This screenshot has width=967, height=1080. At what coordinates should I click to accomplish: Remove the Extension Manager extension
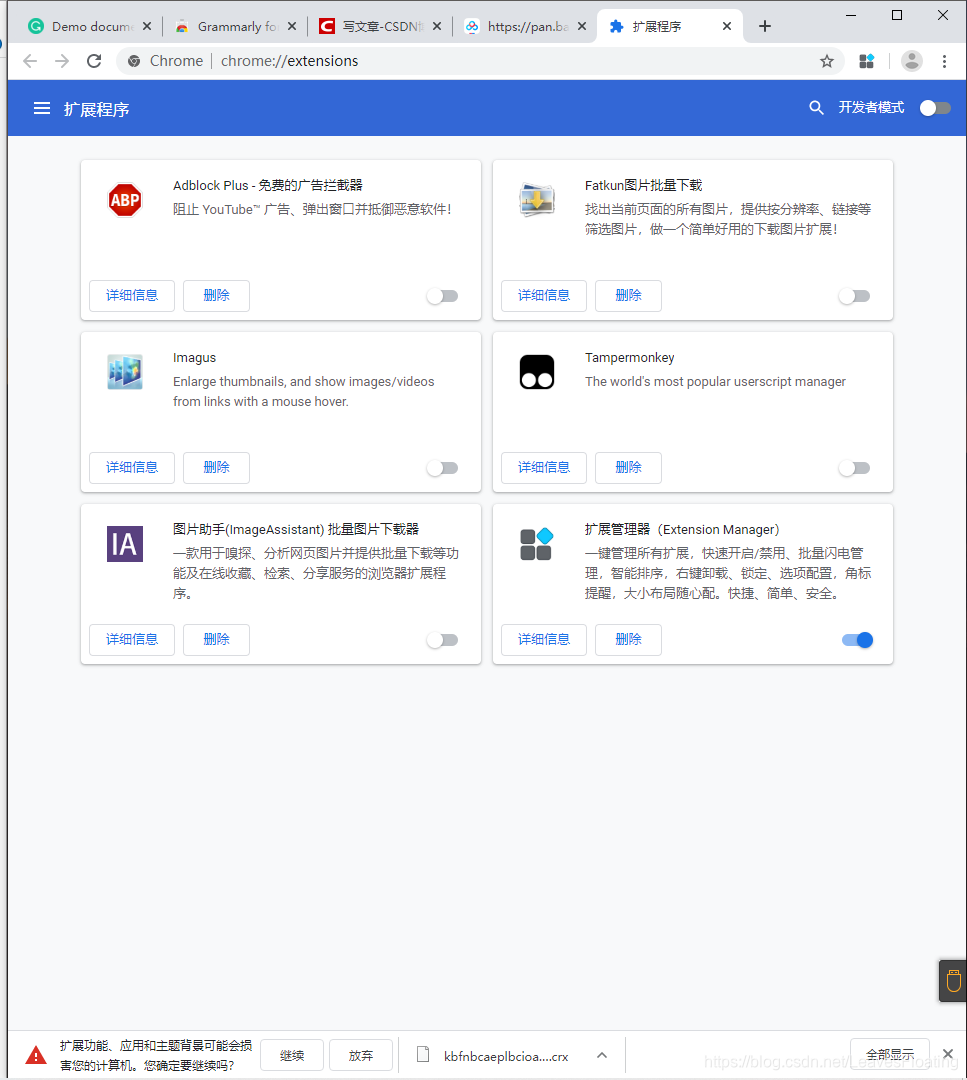[628, 640]
